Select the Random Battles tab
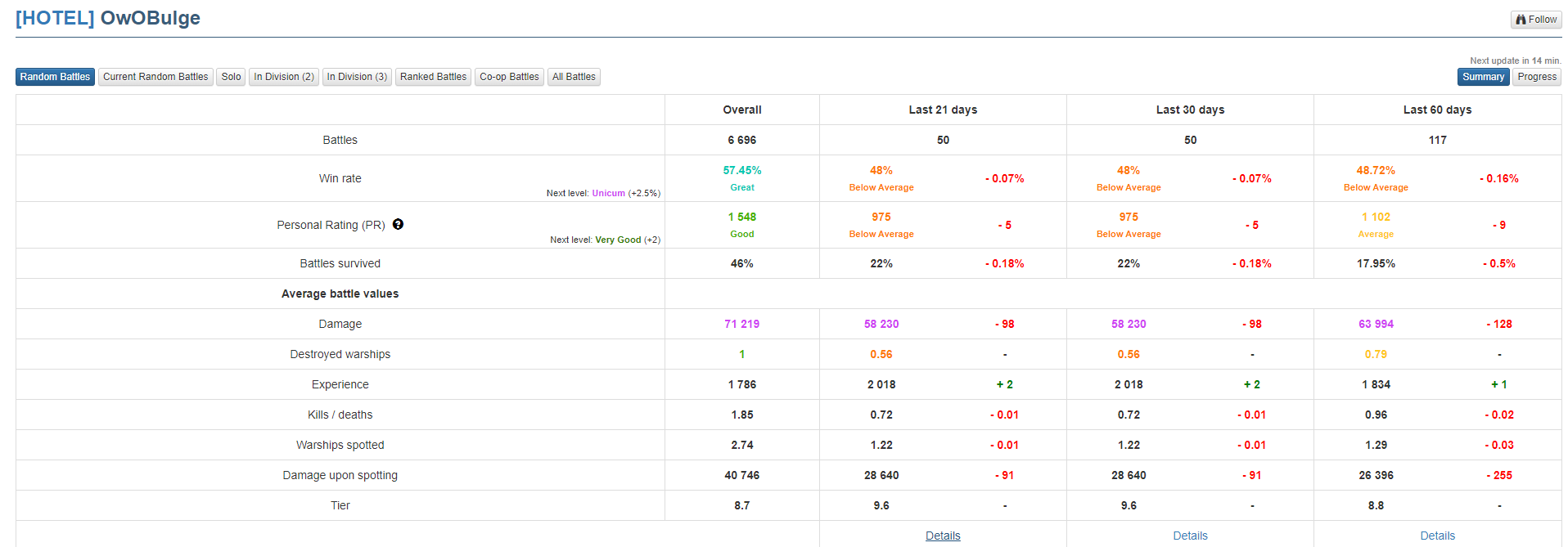 tap(55, 77)
